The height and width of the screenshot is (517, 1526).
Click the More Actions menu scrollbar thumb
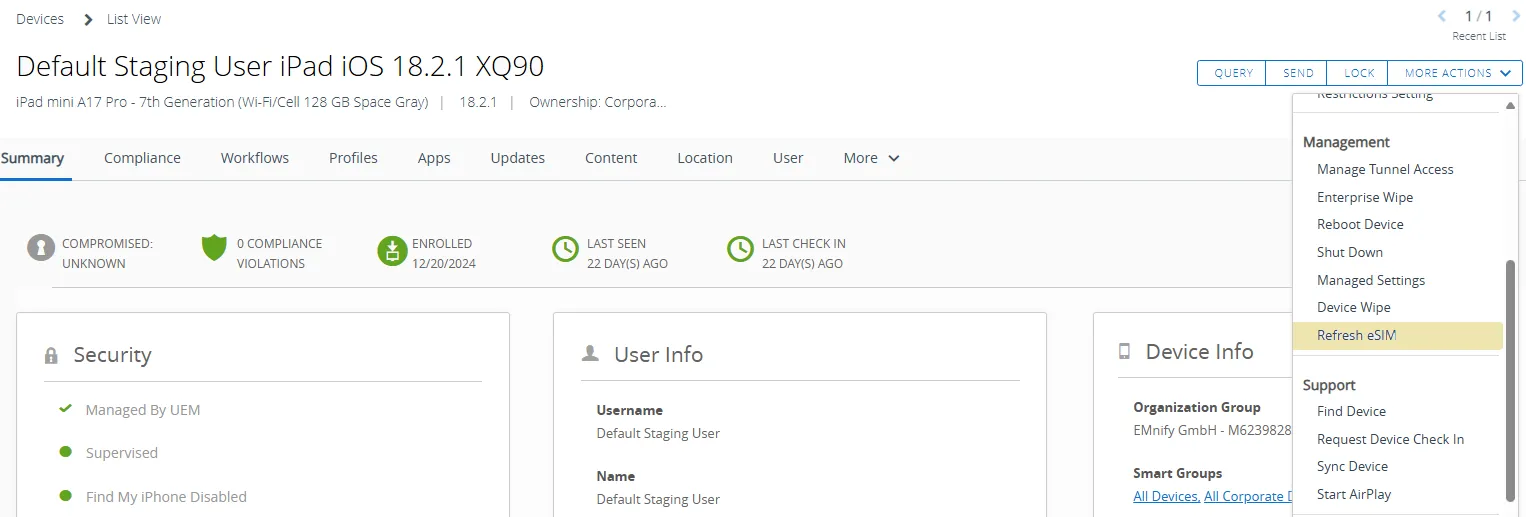(1510, 380)
